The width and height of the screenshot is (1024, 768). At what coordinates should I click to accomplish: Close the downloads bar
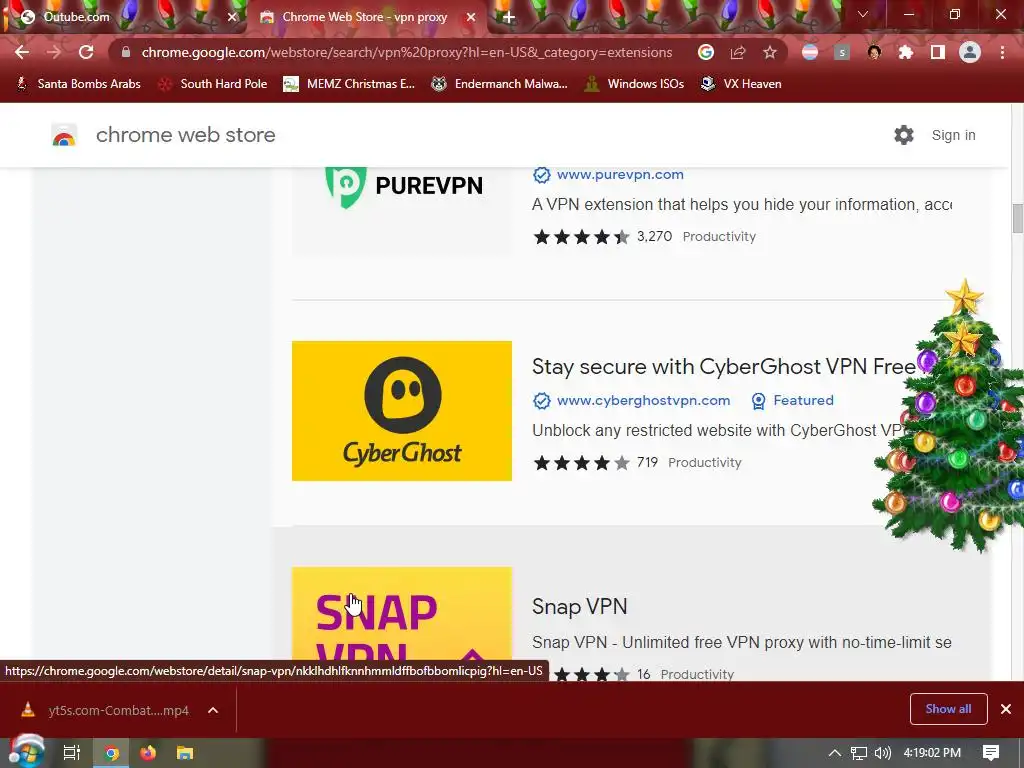tap(1006, 709)
